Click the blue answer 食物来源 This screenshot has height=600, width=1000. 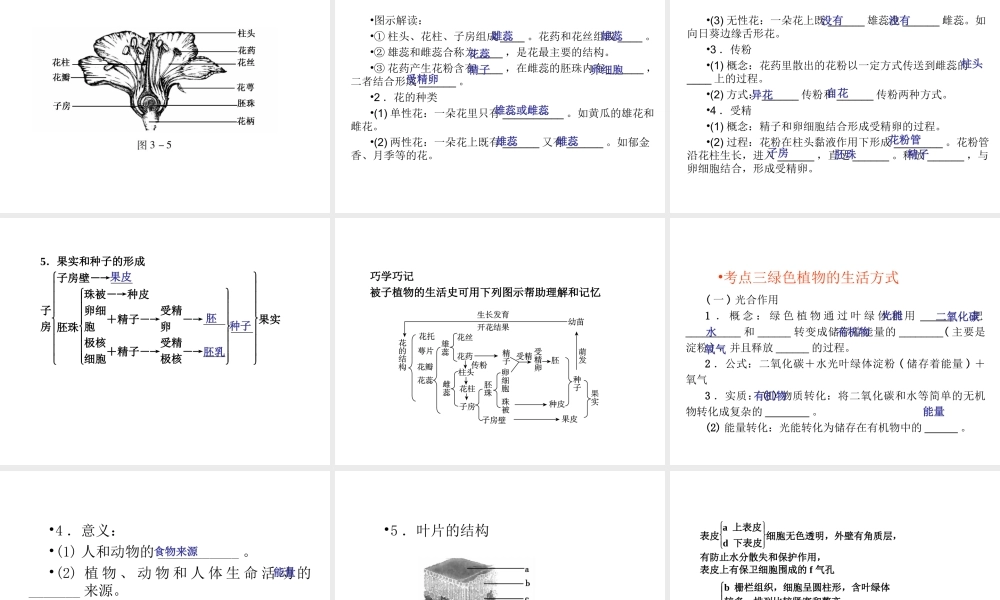177,552
